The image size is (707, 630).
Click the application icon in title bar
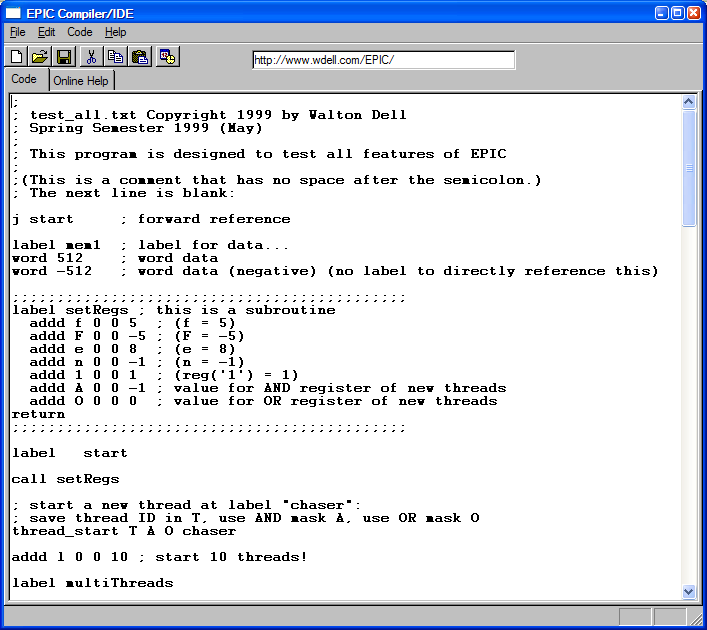tap(13, 13)
